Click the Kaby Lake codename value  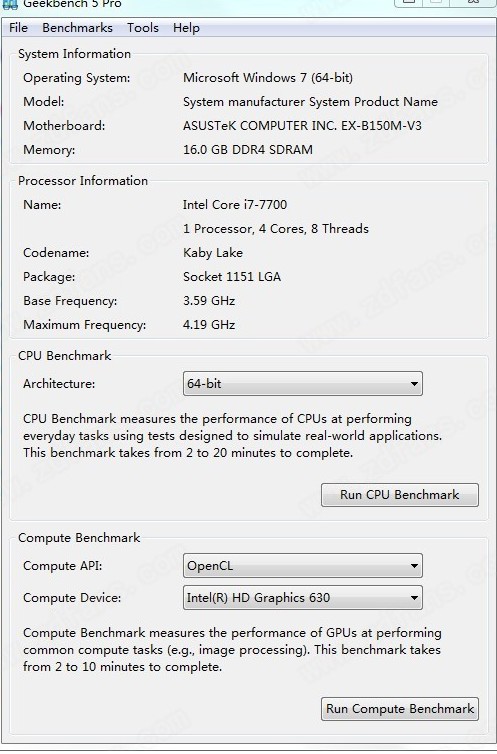[212, 253]
